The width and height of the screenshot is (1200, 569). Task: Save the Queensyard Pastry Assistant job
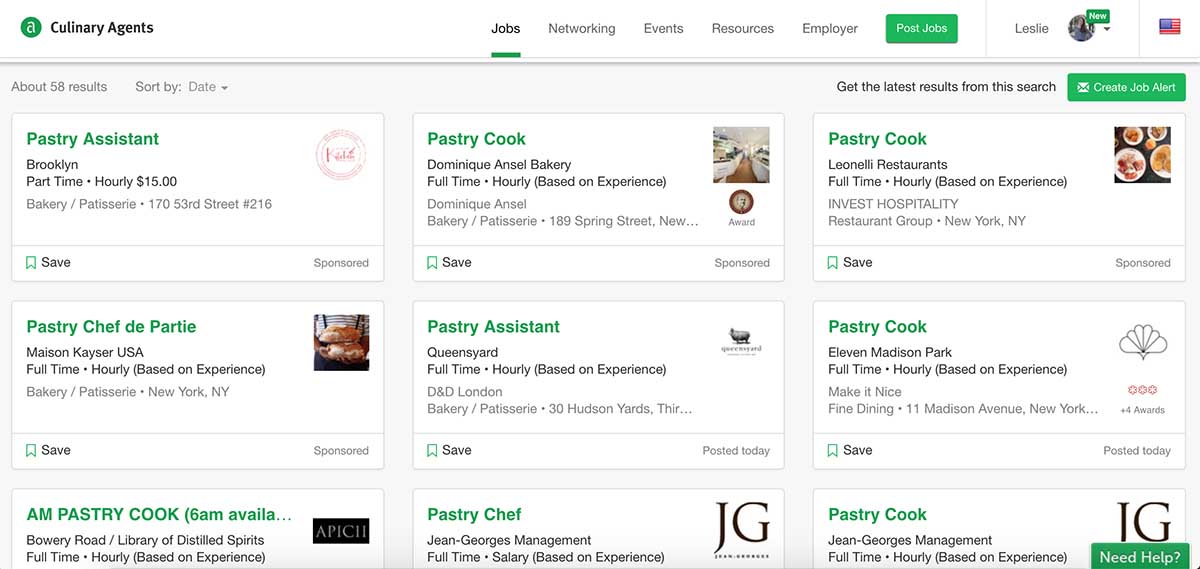tap(449, 450)
